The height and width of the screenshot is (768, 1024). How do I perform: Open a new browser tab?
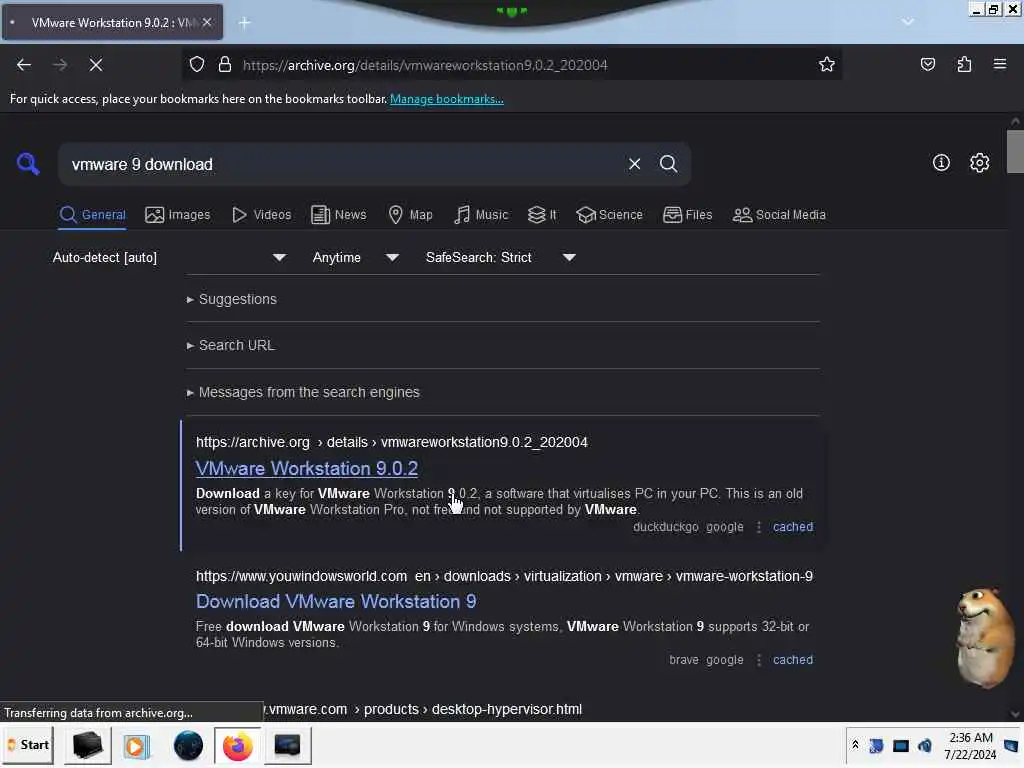[244, 23]
